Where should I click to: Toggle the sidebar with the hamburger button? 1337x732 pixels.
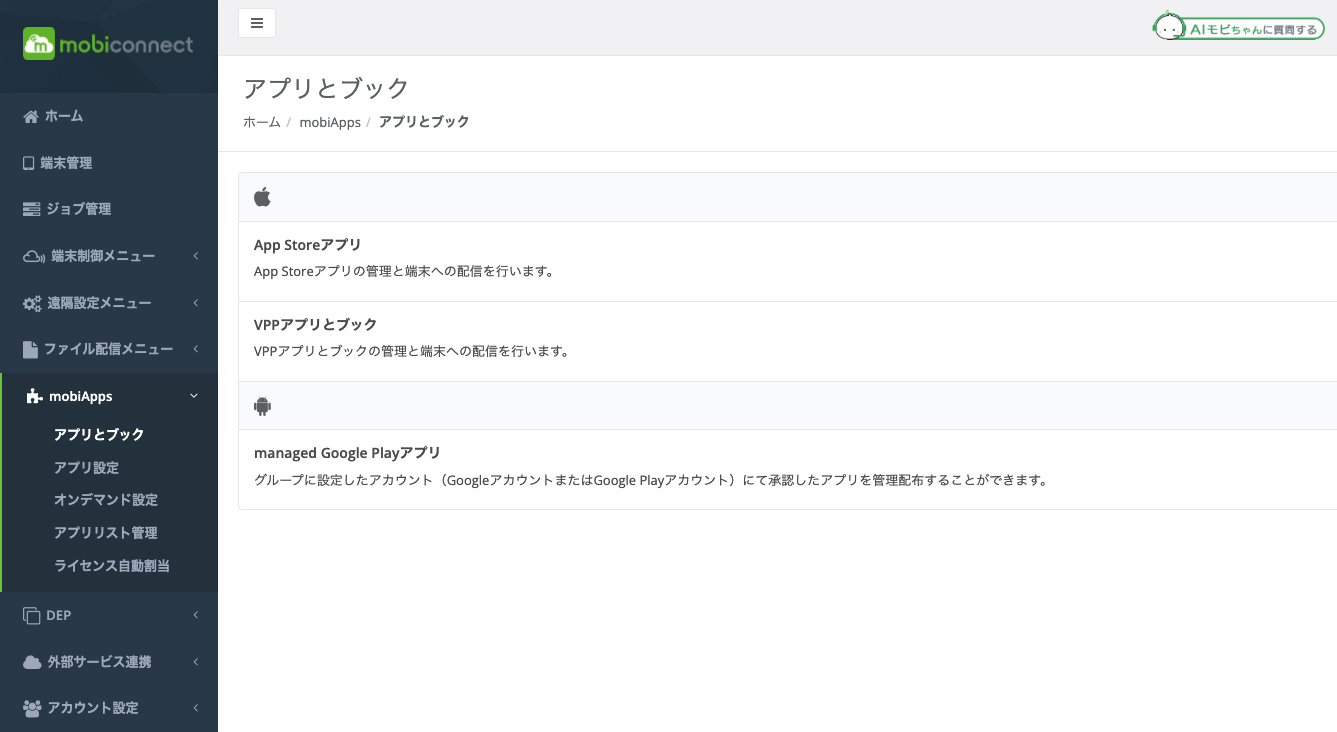257,22
